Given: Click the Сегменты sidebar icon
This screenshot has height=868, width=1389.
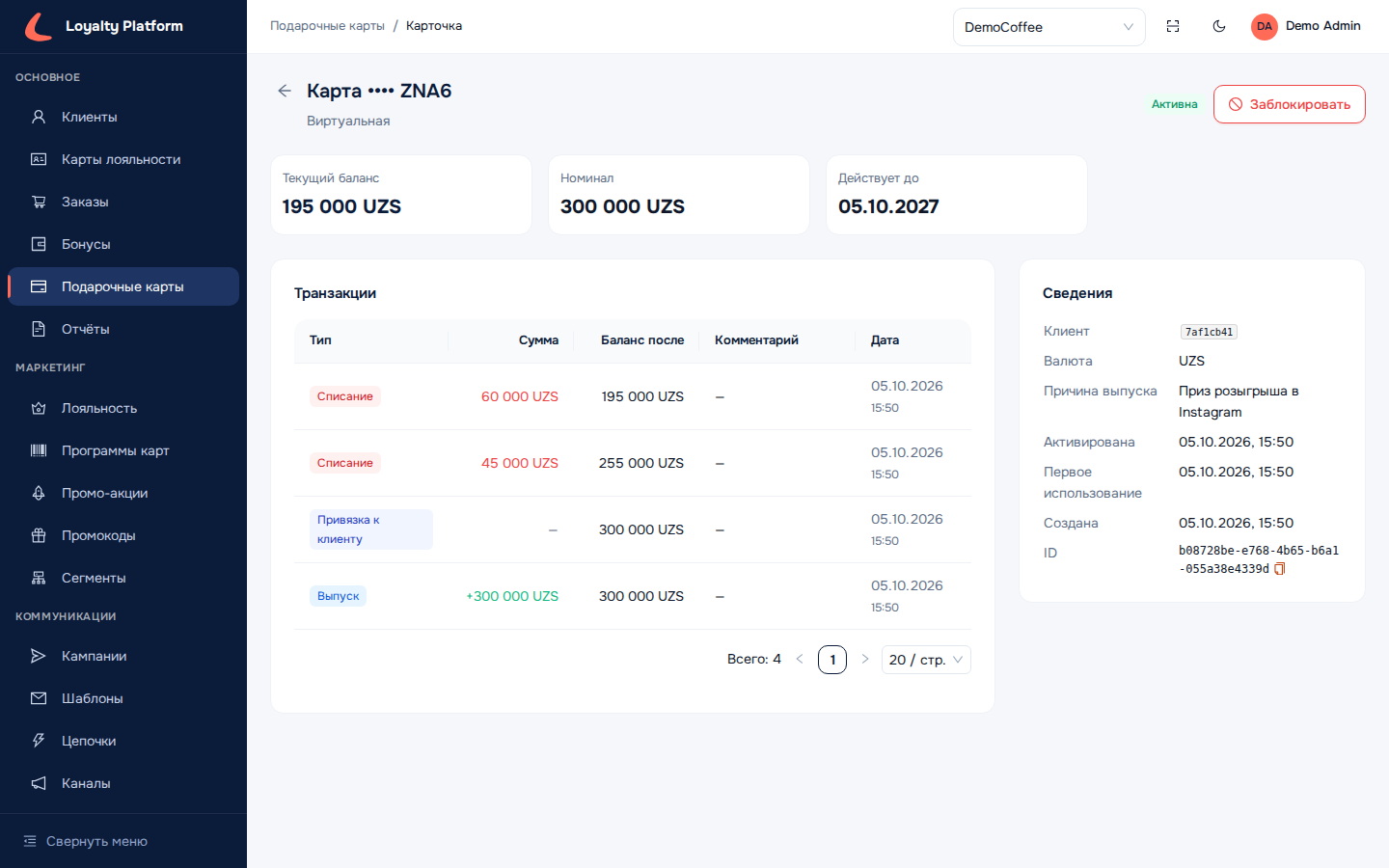Looking at the screenshot, I should point(39,578).
